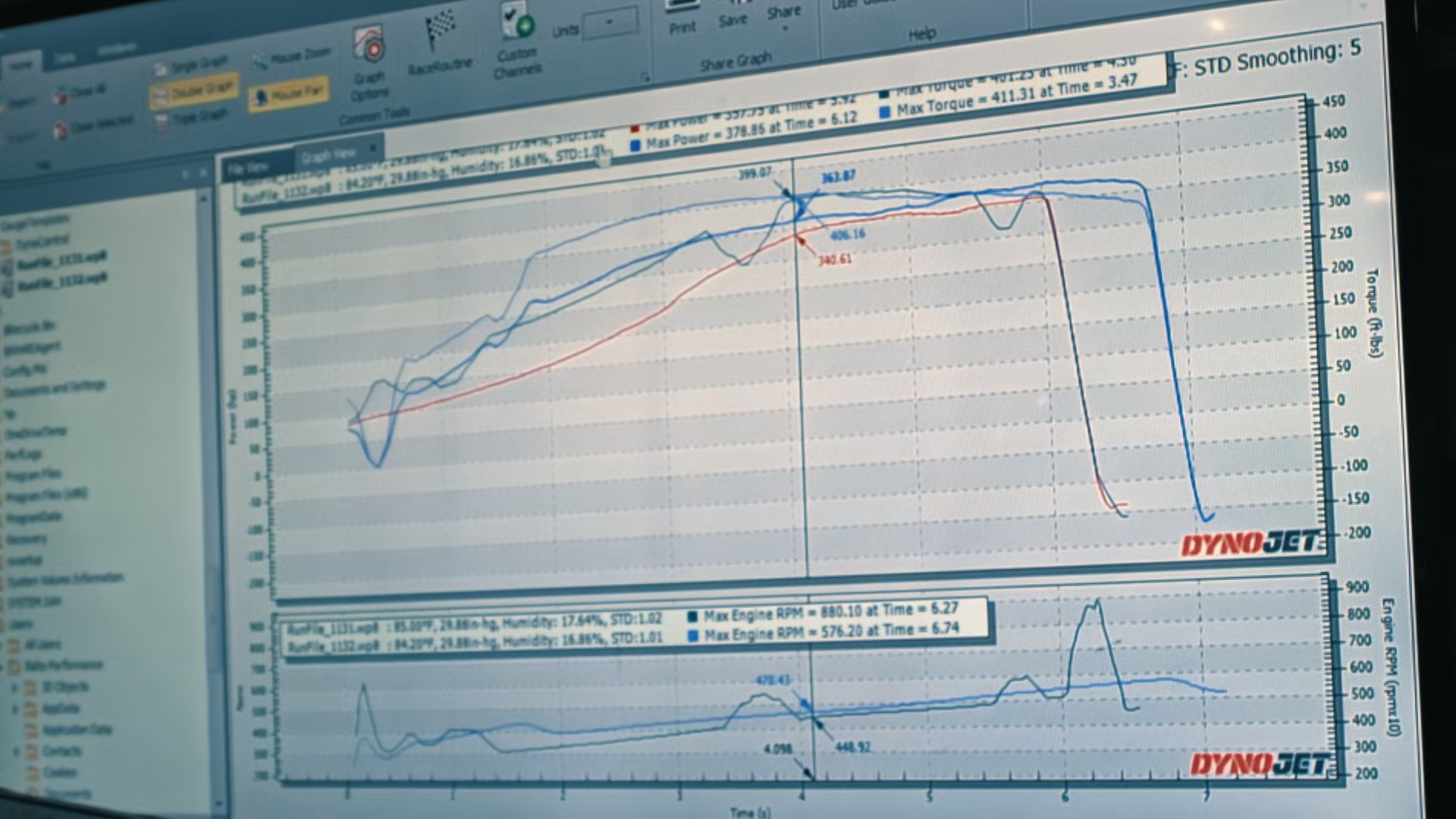Screen dimensions: 1456x819
Task: Click Close Selected red icon
Action: [x=61, y=130]
